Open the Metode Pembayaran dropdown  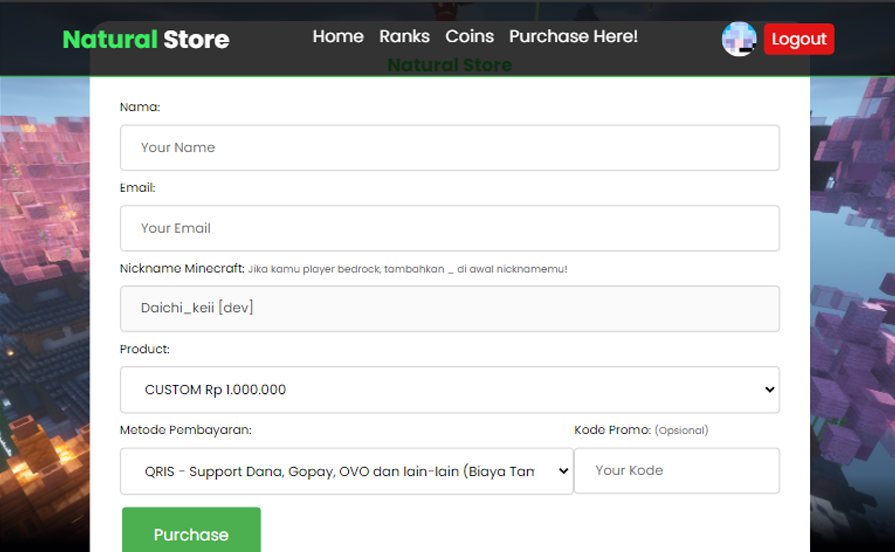tap(346, 471)
